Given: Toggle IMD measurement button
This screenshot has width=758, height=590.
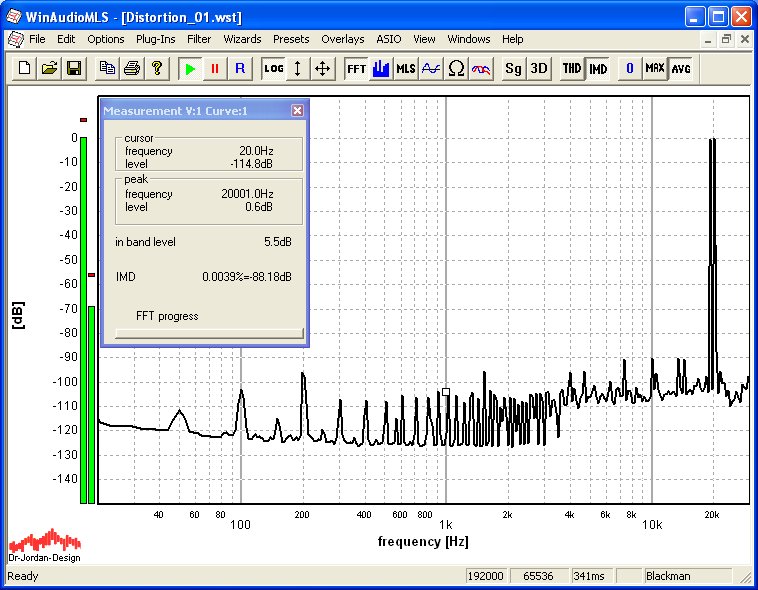Looking at the screenshot, I should (x=598, y=69).
